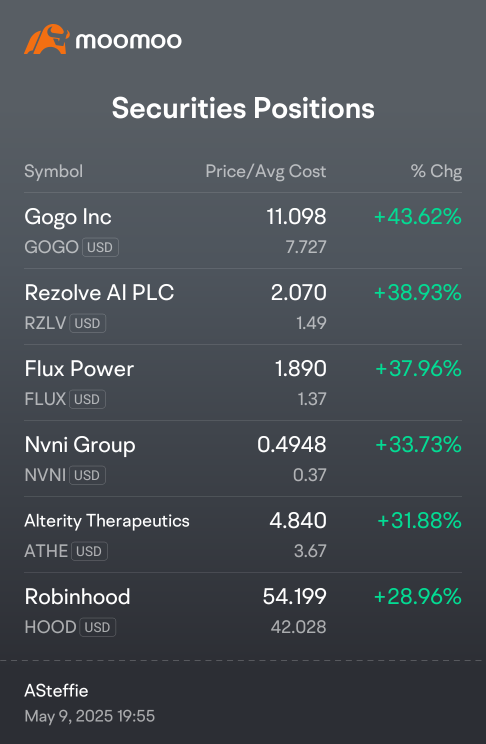Click Gogo Inc's +43.62% change value
486x744 pixels.
click(418, 217)
